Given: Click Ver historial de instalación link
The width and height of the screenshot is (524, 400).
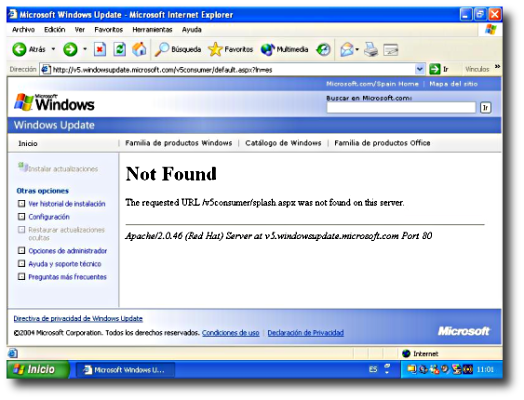Looking at the screenshot, I should 67,204.
